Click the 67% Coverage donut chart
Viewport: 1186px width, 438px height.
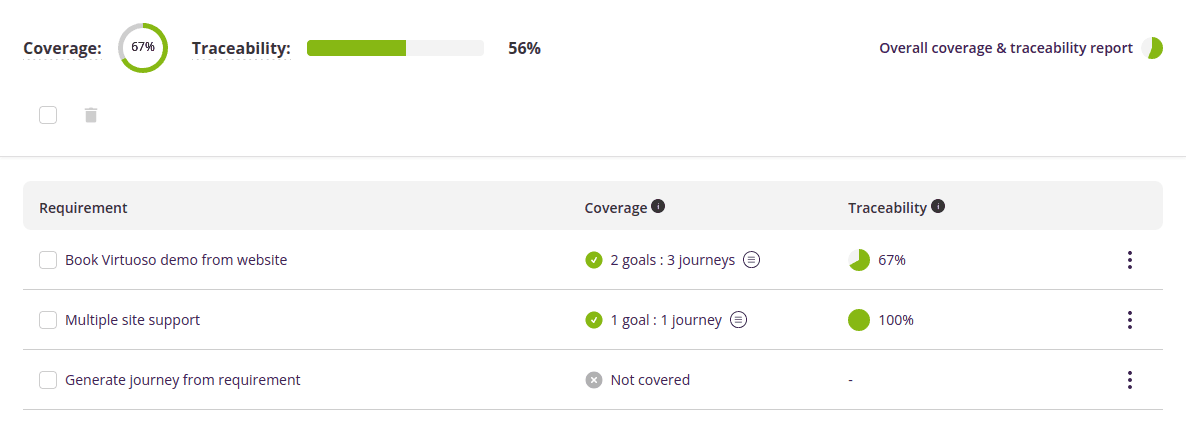pyautogui.click(x=143, y=48)
